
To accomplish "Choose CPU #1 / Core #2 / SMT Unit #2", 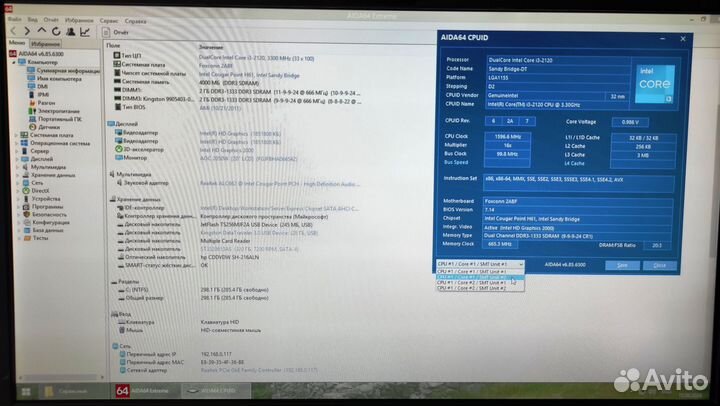I will (x=480, y=288).
